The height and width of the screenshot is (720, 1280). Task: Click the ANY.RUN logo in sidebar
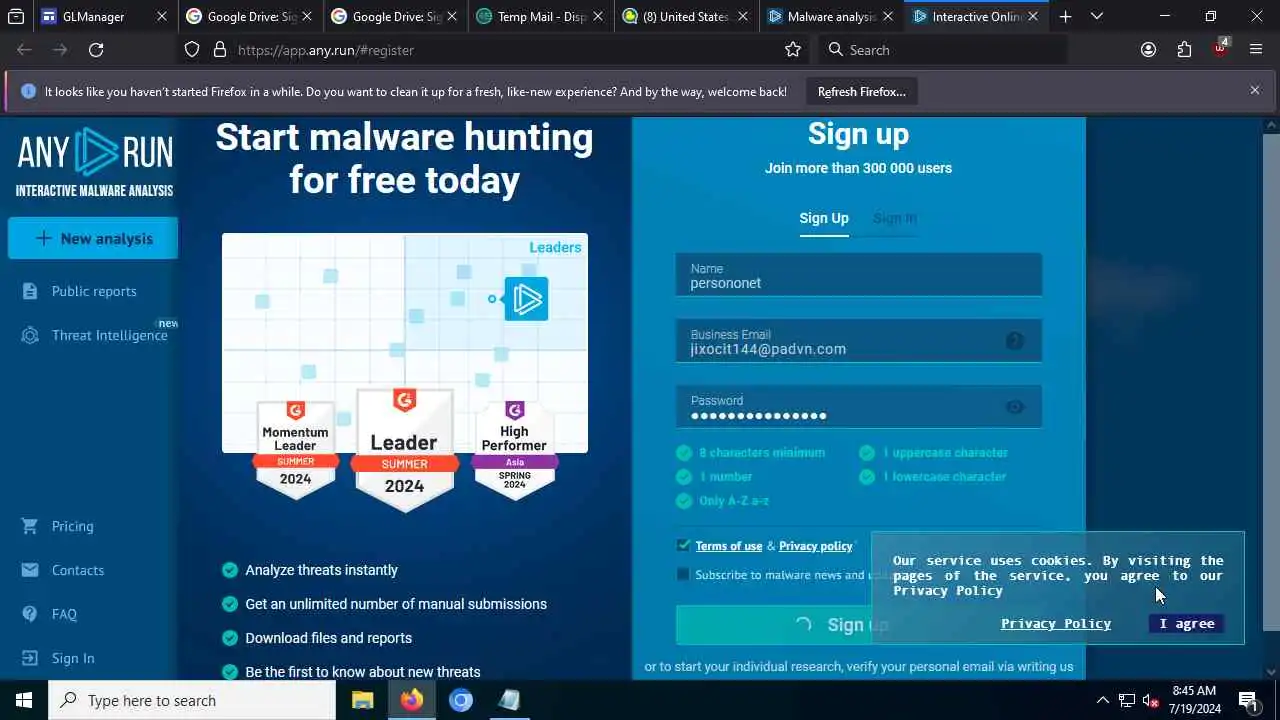(x=94, y=160)
